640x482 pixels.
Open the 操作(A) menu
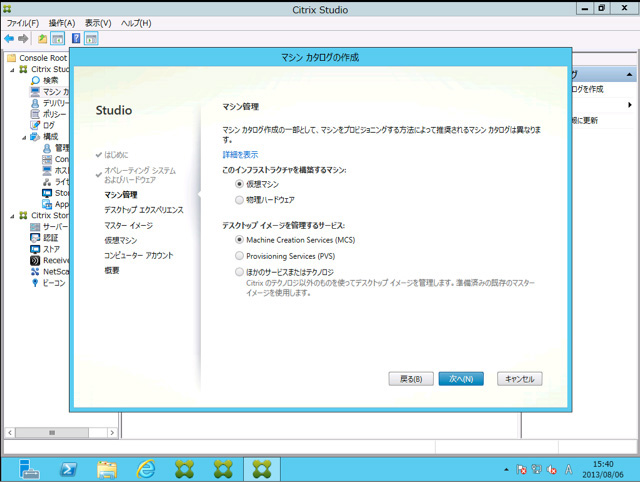pyautogui.click(x=62, y=23)
